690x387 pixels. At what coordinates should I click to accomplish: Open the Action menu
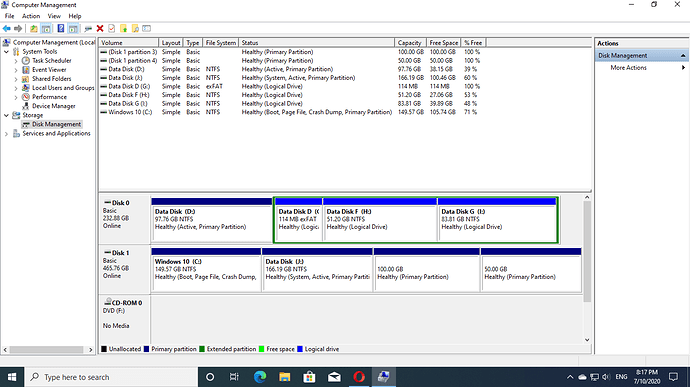31,16
